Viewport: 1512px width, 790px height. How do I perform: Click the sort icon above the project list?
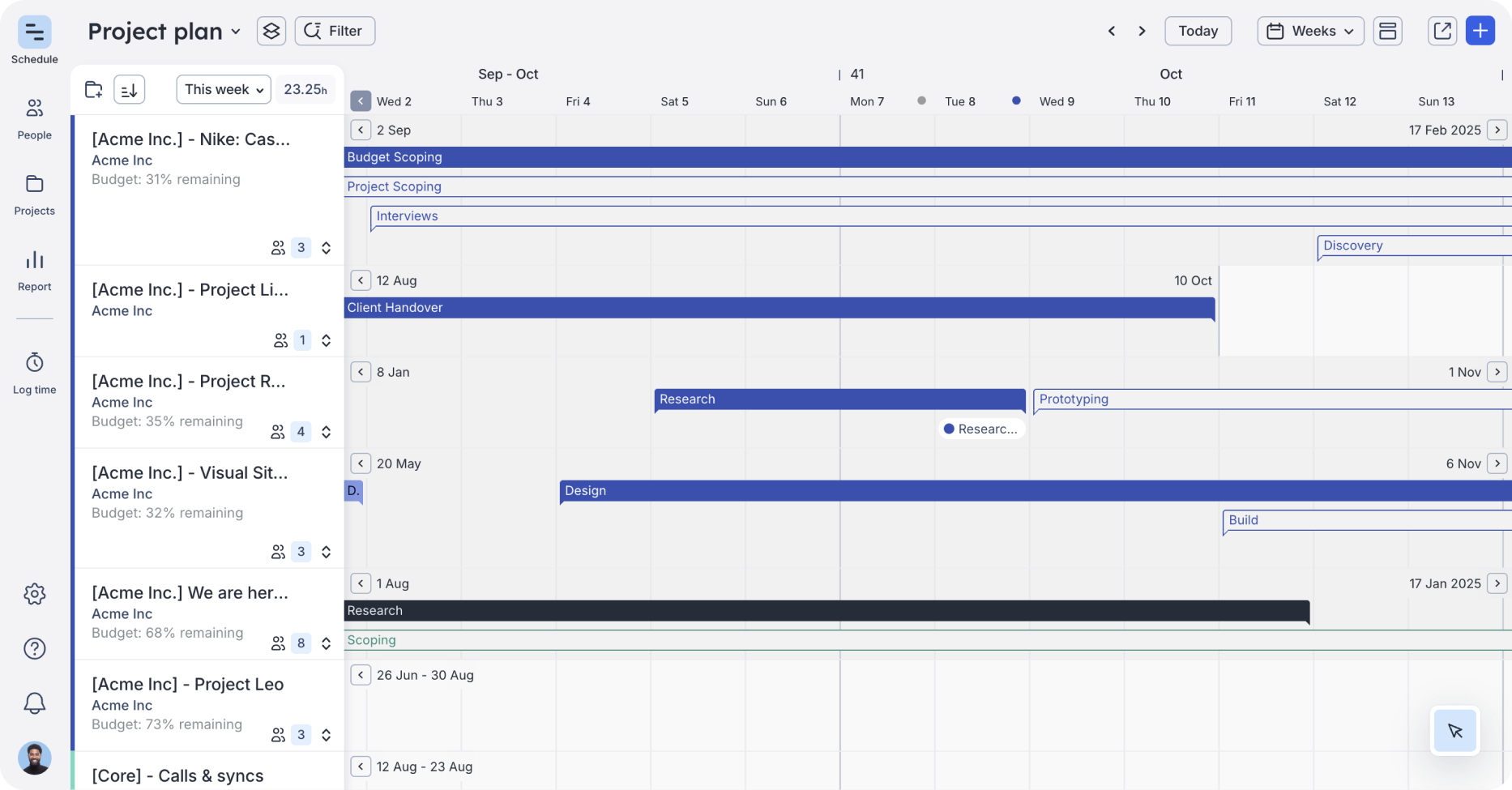click(129, 89)
